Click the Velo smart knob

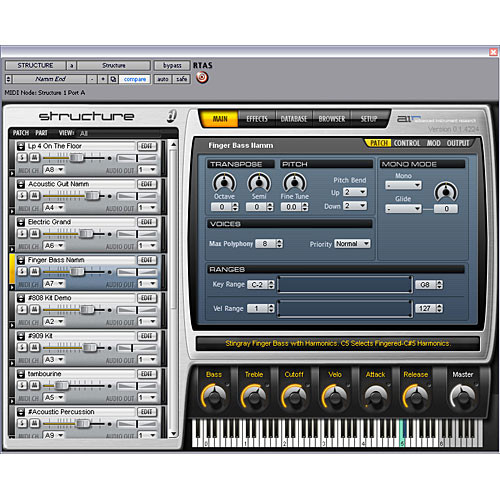click(334, 396)
